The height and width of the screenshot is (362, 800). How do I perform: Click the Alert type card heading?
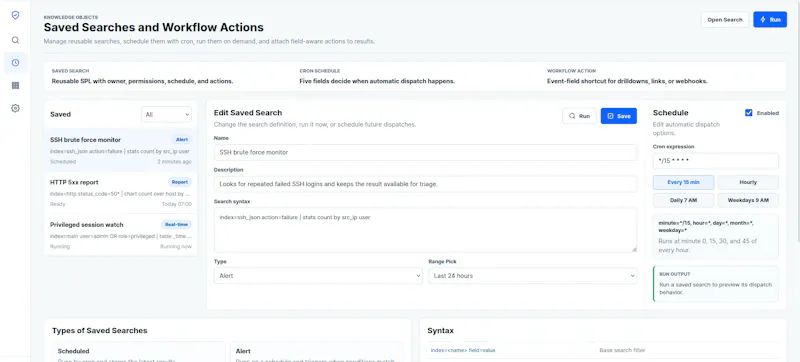(243, 351)
